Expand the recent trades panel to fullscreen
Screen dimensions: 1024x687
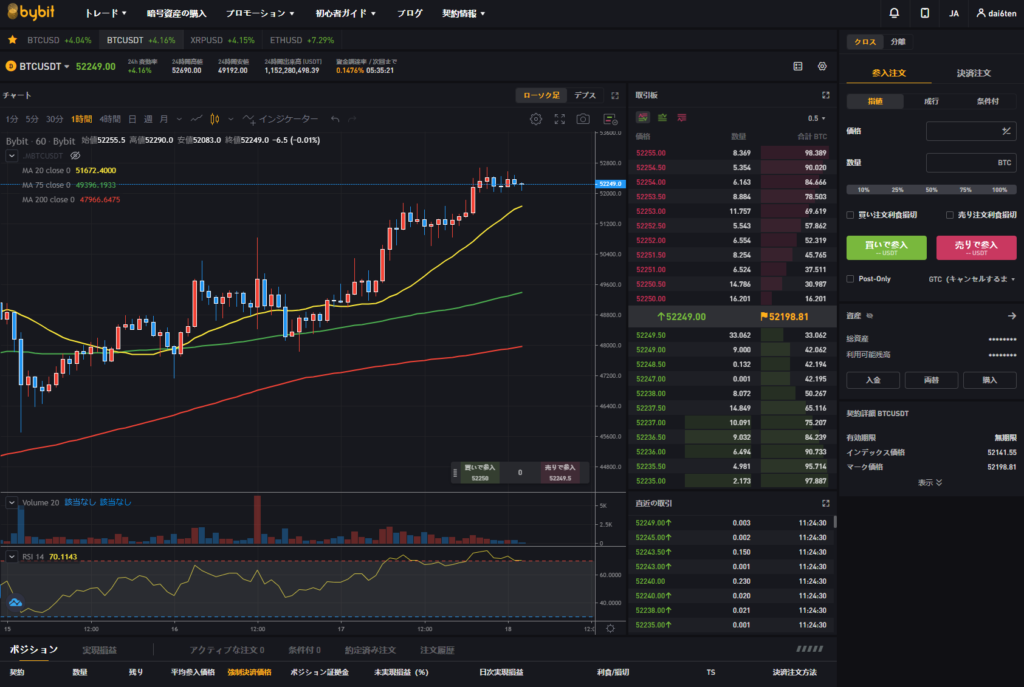tap(825, 503)
